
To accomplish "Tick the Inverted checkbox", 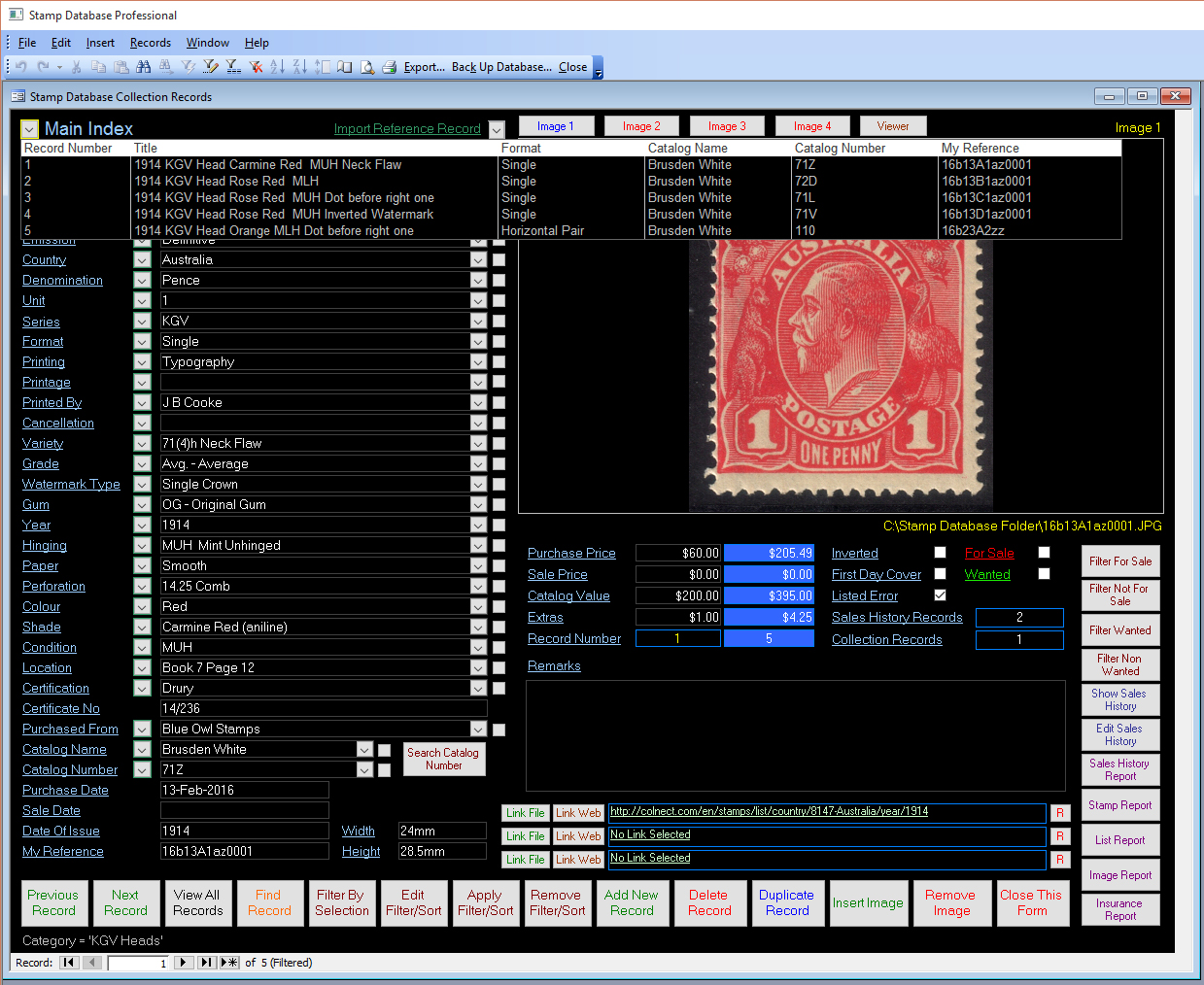I will [940, 553].
